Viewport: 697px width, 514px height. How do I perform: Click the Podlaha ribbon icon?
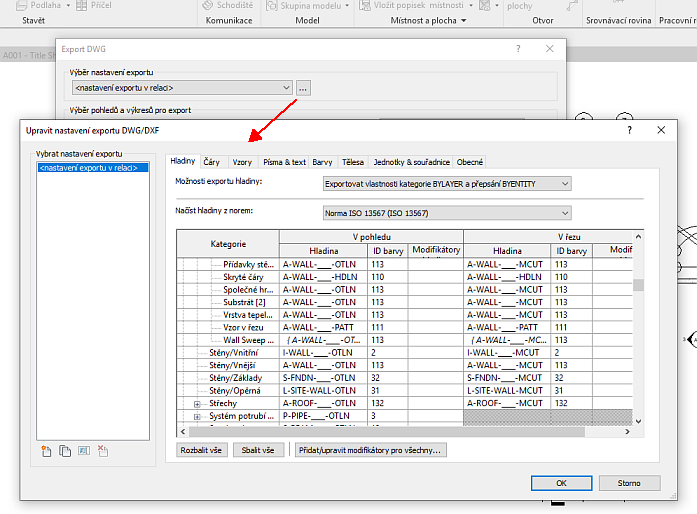(21, 5)
